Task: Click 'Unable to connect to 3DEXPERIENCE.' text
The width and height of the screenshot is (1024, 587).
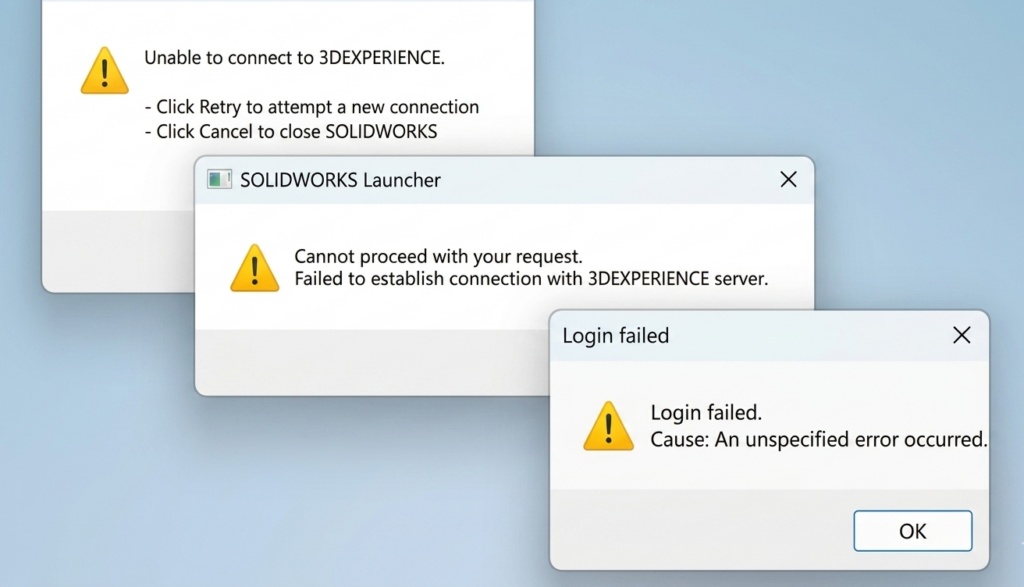Action: [x=295, y=58]
